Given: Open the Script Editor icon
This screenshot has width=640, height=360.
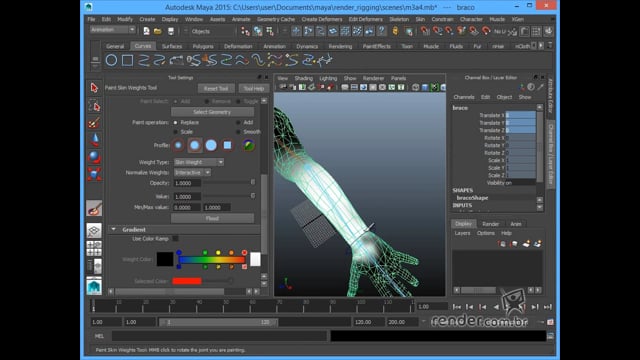Looking at the screenshot, I should coord(550,336).
